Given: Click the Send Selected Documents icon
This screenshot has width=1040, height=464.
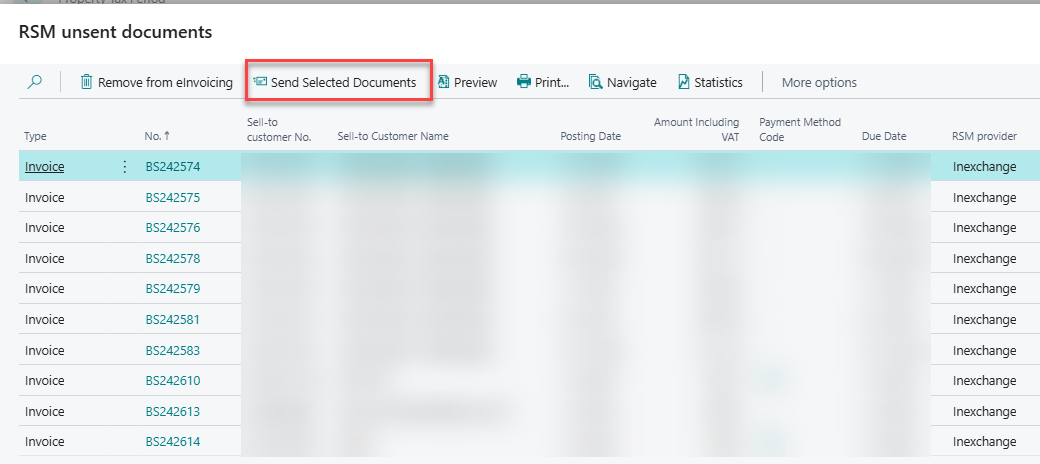Looking at the screenshot, I should click(x=260, y=82).
